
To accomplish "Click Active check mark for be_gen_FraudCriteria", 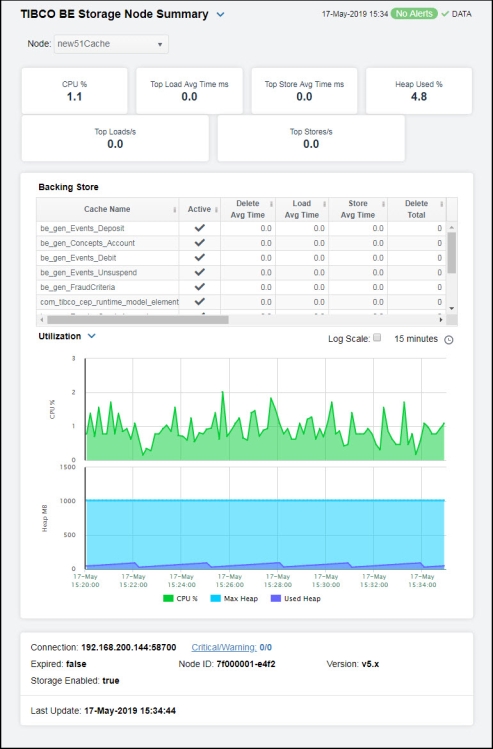I will 200,288.
